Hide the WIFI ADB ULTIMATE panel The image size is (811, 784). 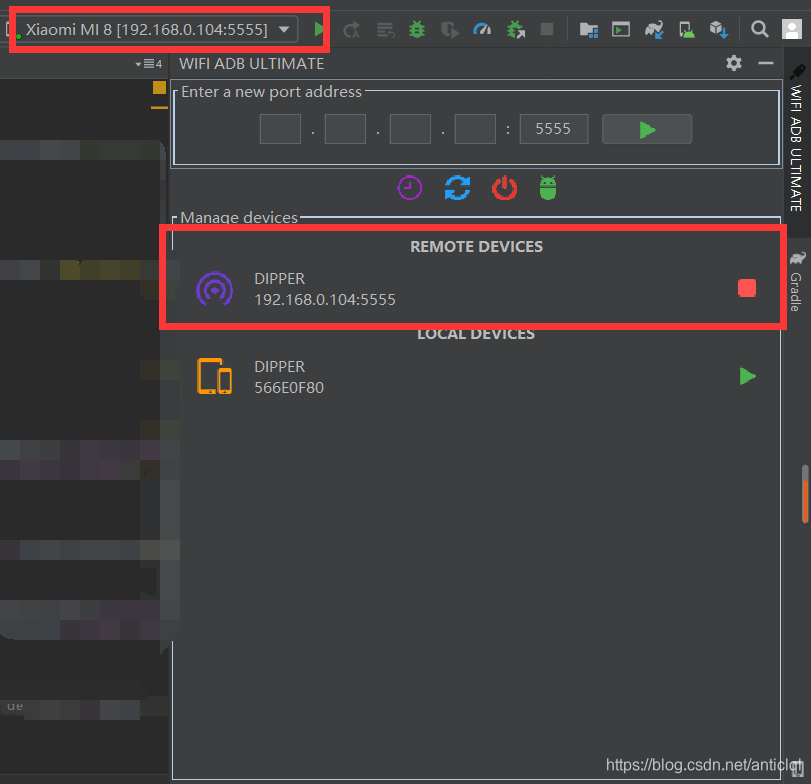click(766, 63)
